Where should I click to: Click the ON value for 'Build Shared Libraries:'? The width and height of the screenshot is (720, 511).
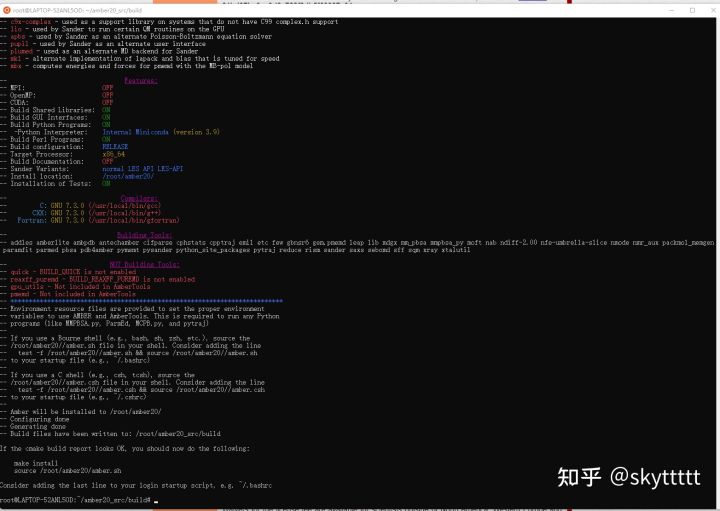[x=106, y=110]
